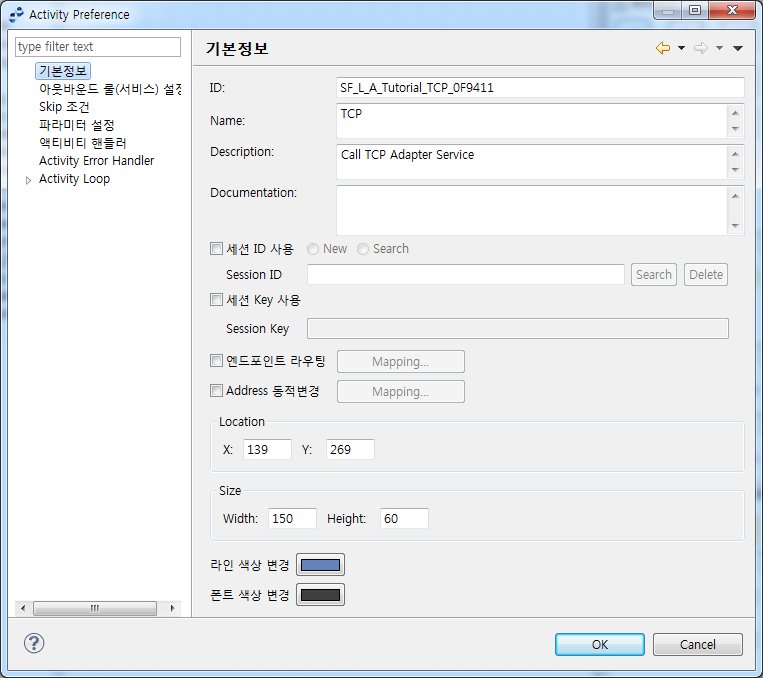
Task: Click Description field scroll up arrow
Action: click(735, 154)
